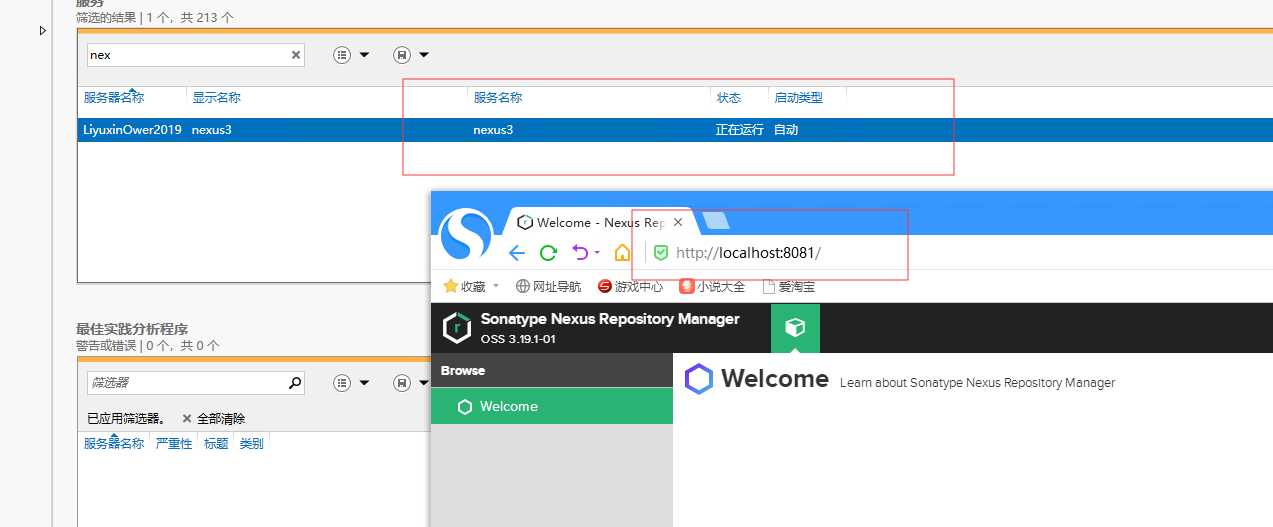
Task: Click the green security shield icon
Action: 661,253
